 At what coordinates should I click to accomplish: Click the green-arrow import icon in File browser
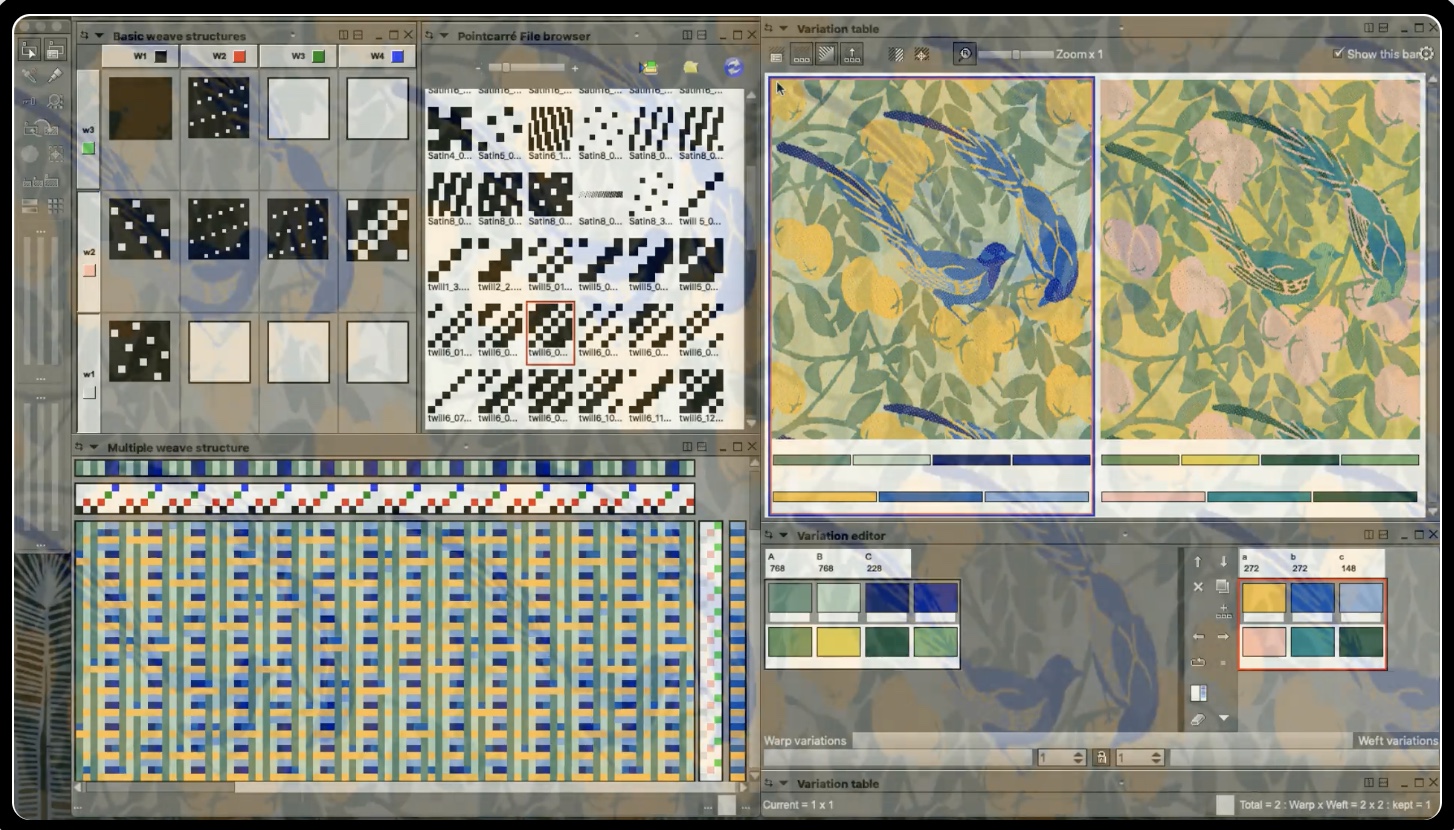(x=649, y=67)
